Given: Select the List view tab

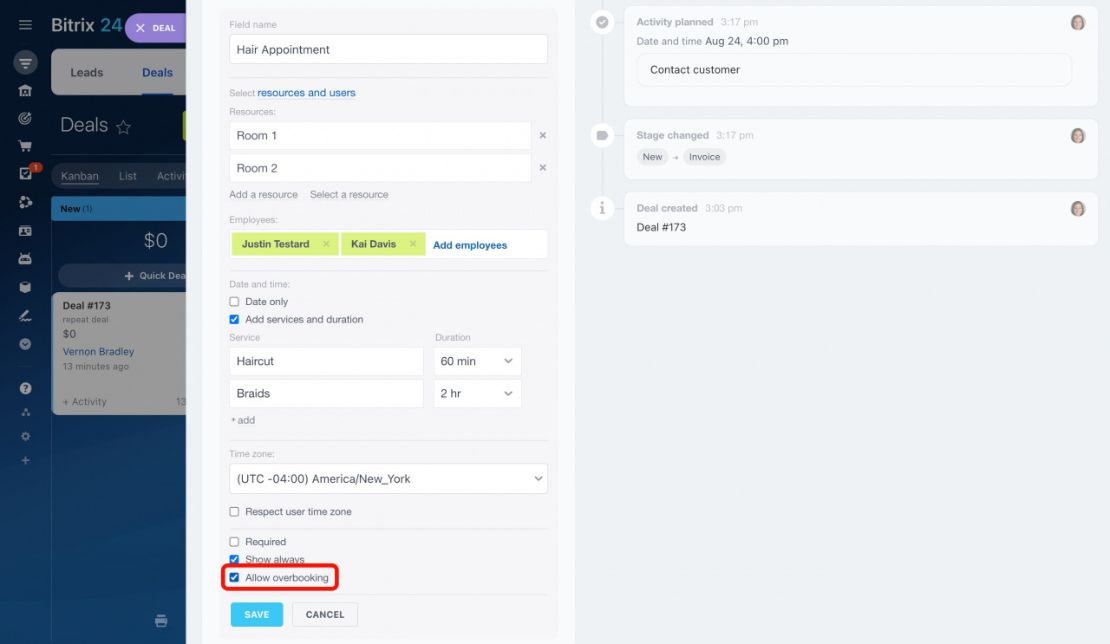Looking at the screenshot, I should [127, 176].
